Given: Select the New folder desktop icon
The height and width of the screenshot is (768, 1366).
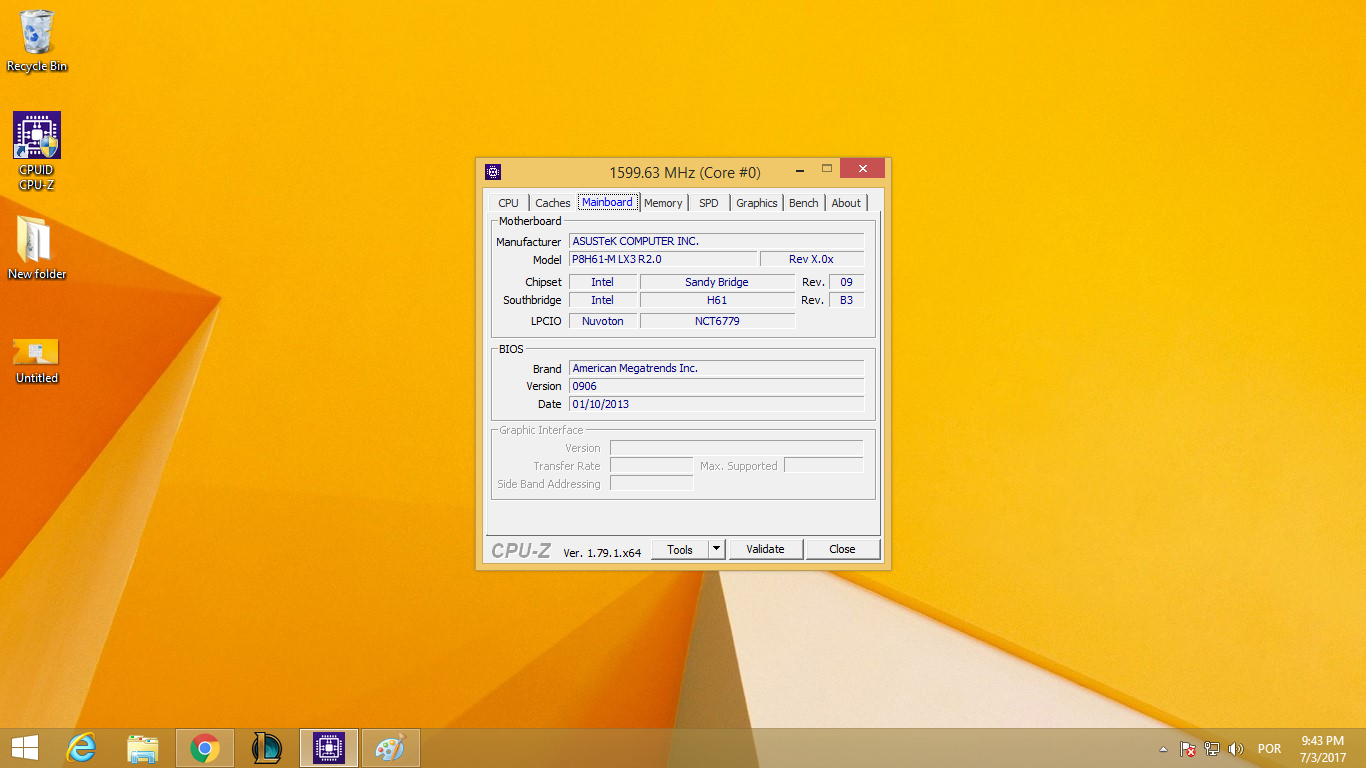Looking at the screenshot, I should (x=37, y=247).
